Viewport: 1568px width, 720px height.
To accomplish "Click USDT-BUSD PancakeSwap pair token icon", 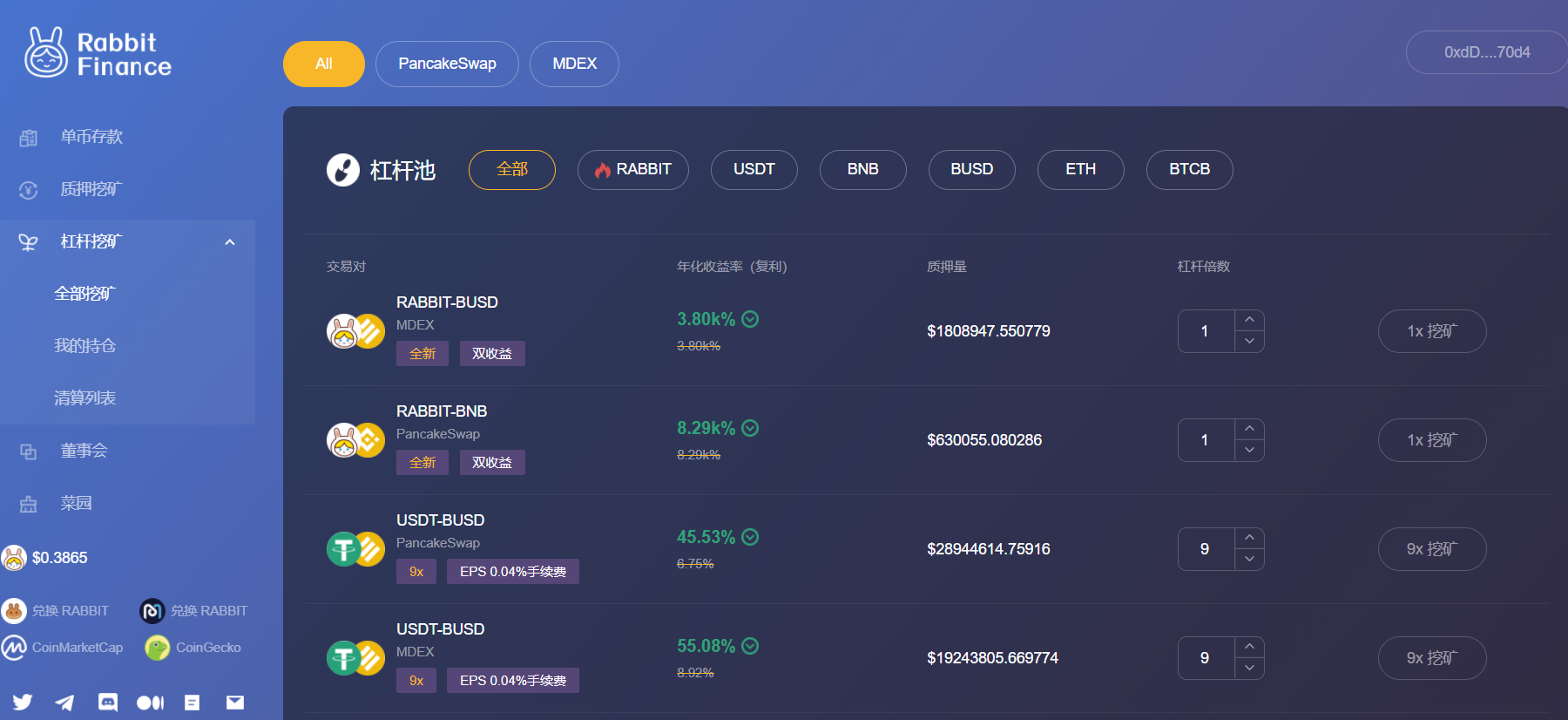I will pyautogui.click(x=355, y=549).
